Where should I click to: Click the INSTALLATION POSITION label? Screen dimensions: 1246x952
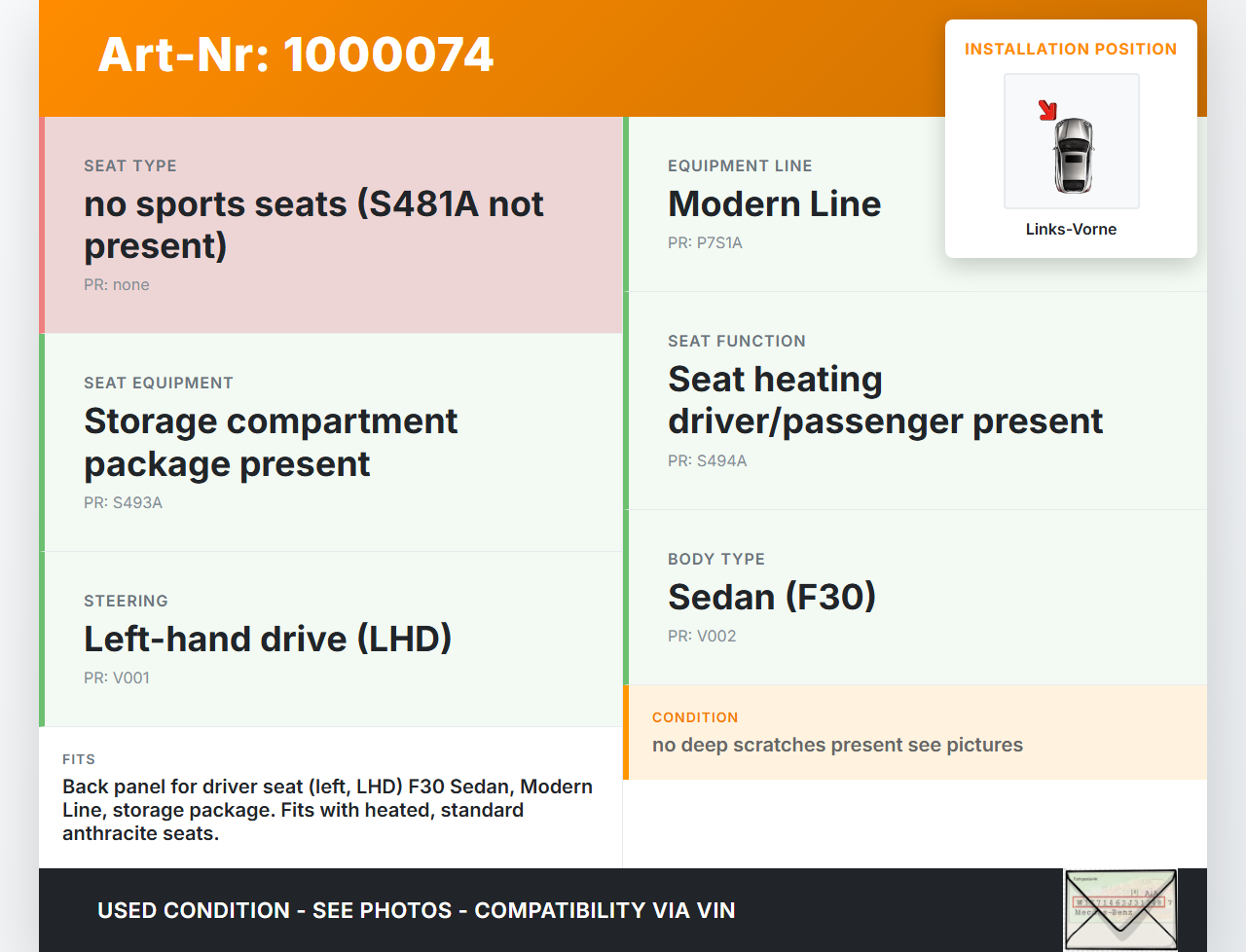(x=1071, y=49)
